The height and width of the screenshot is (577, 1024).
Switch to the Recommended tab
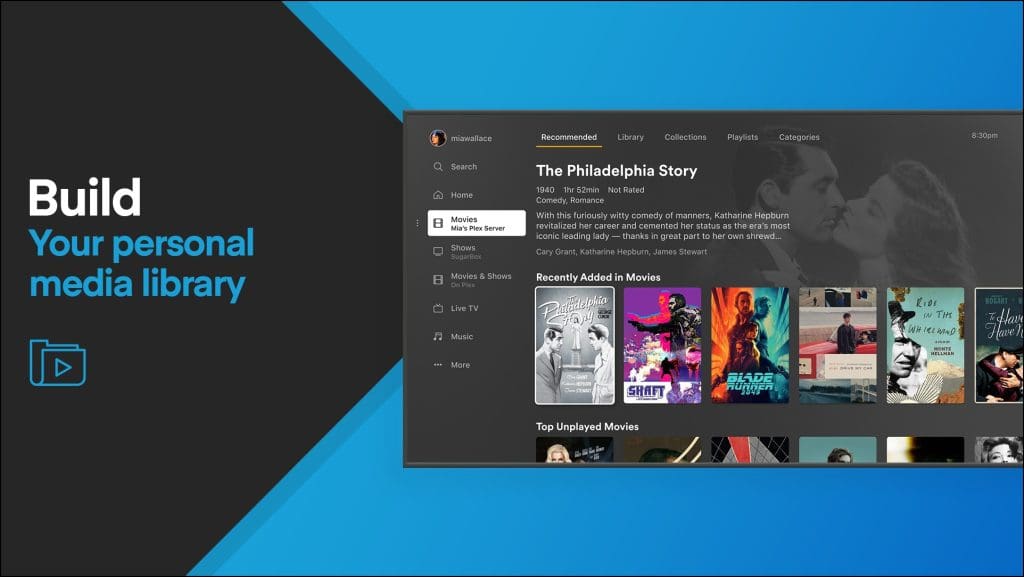tap(569, 137)
